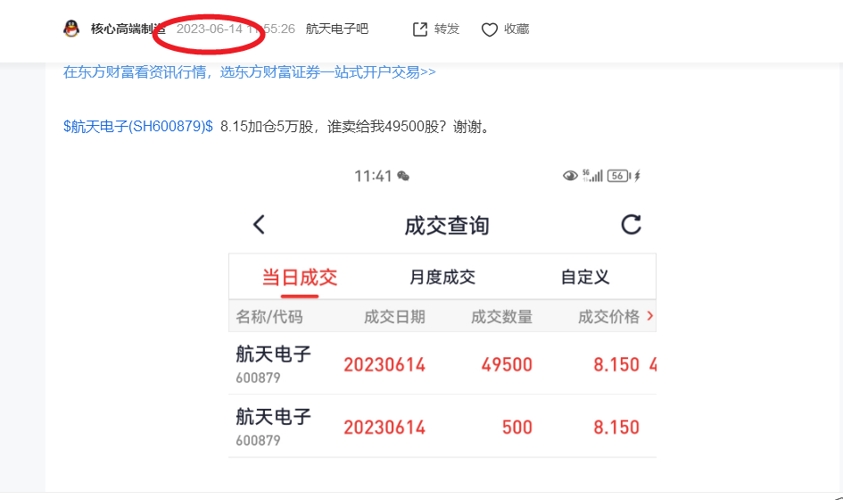Click the 转发 label

447,28
